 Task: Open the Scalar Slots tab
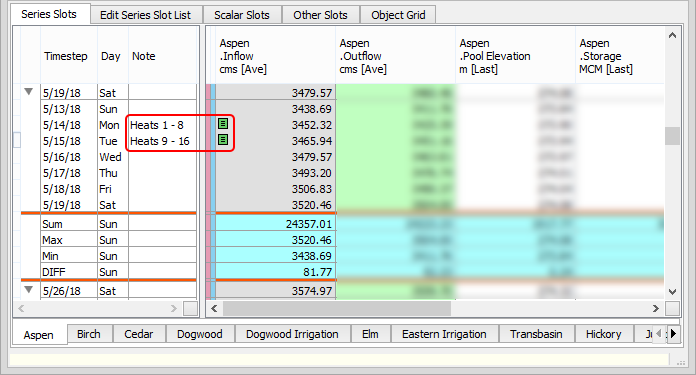pos(242,15)
